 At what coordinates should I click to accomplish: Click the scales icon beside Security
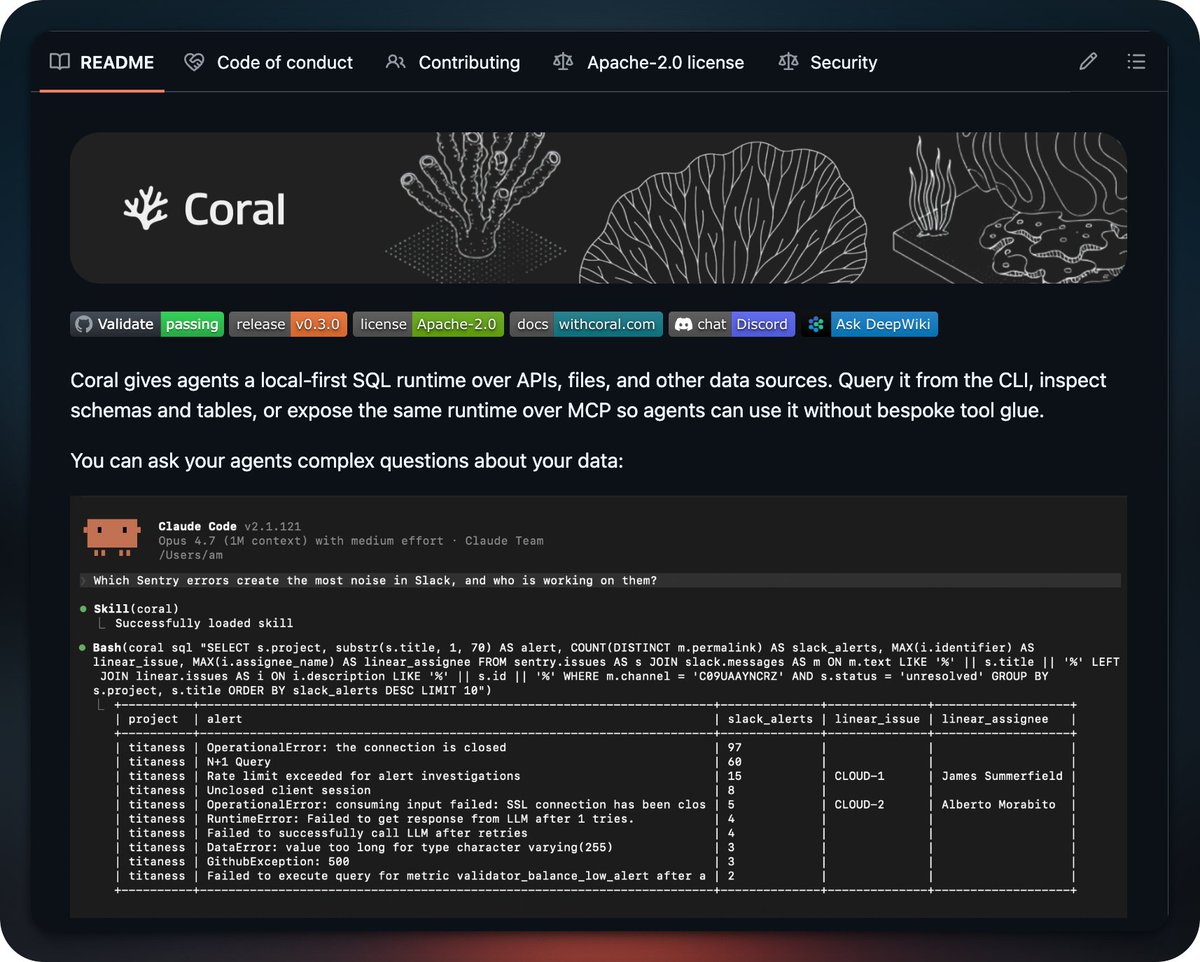pyautogui.click(x=788, y=62)
